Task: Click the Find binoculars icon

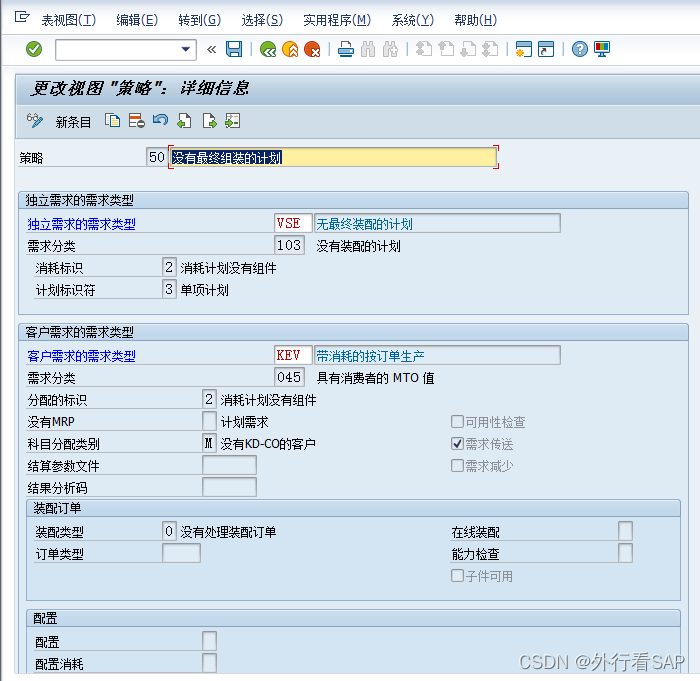Action: point(368,49)
